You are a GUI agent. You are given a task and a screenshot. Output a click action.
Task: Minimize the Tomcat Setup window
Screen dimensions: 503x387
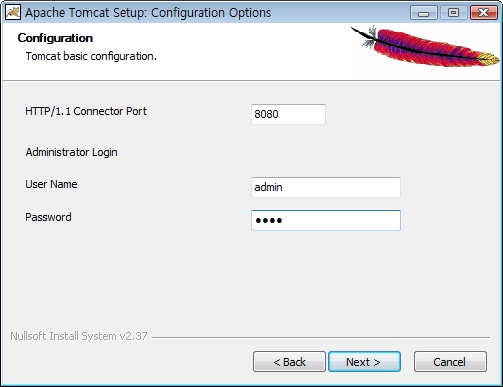pos(424,13)
